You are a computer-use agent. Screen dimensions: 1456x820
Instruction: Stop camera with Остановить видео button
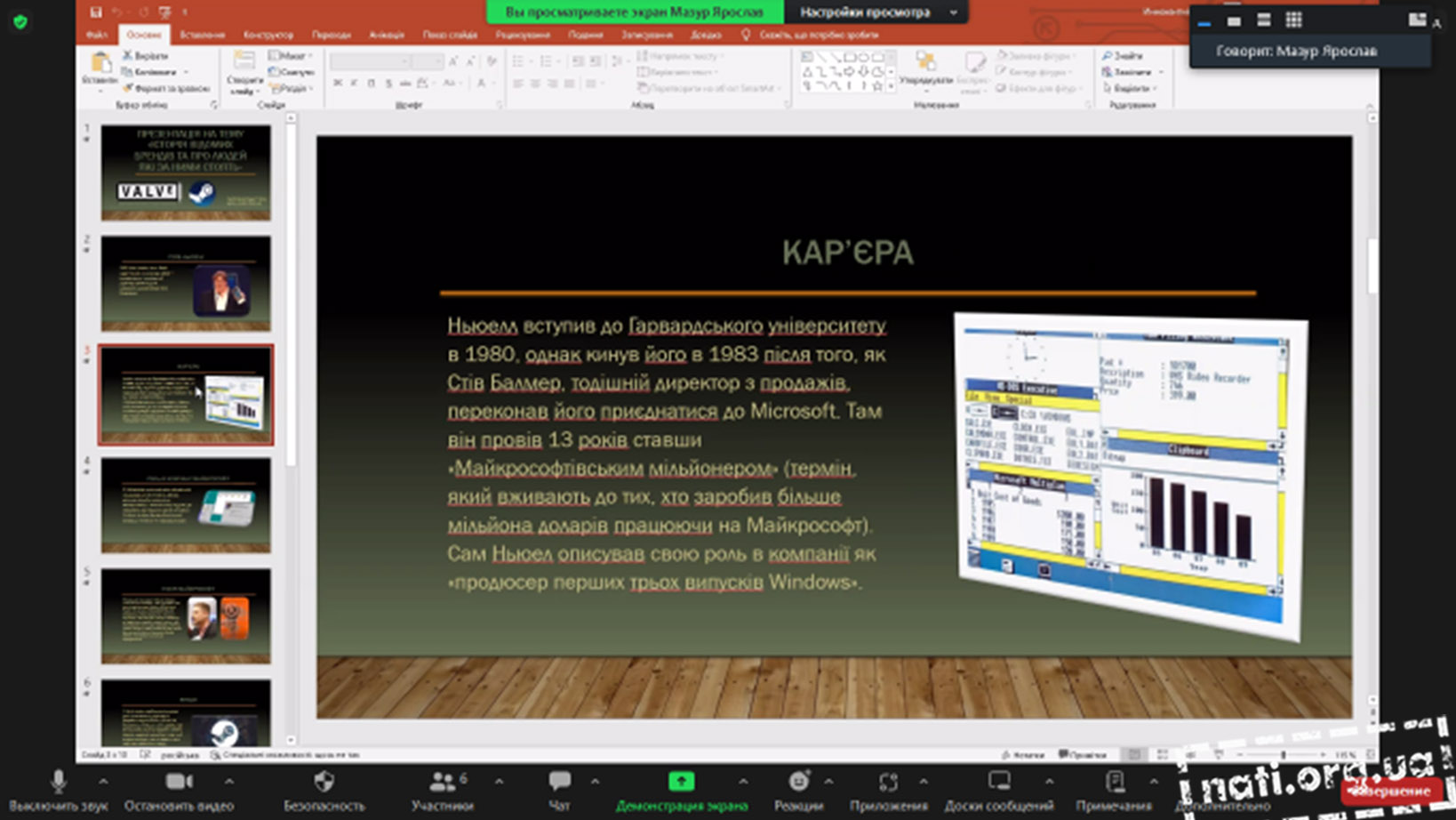pos(179,790)
